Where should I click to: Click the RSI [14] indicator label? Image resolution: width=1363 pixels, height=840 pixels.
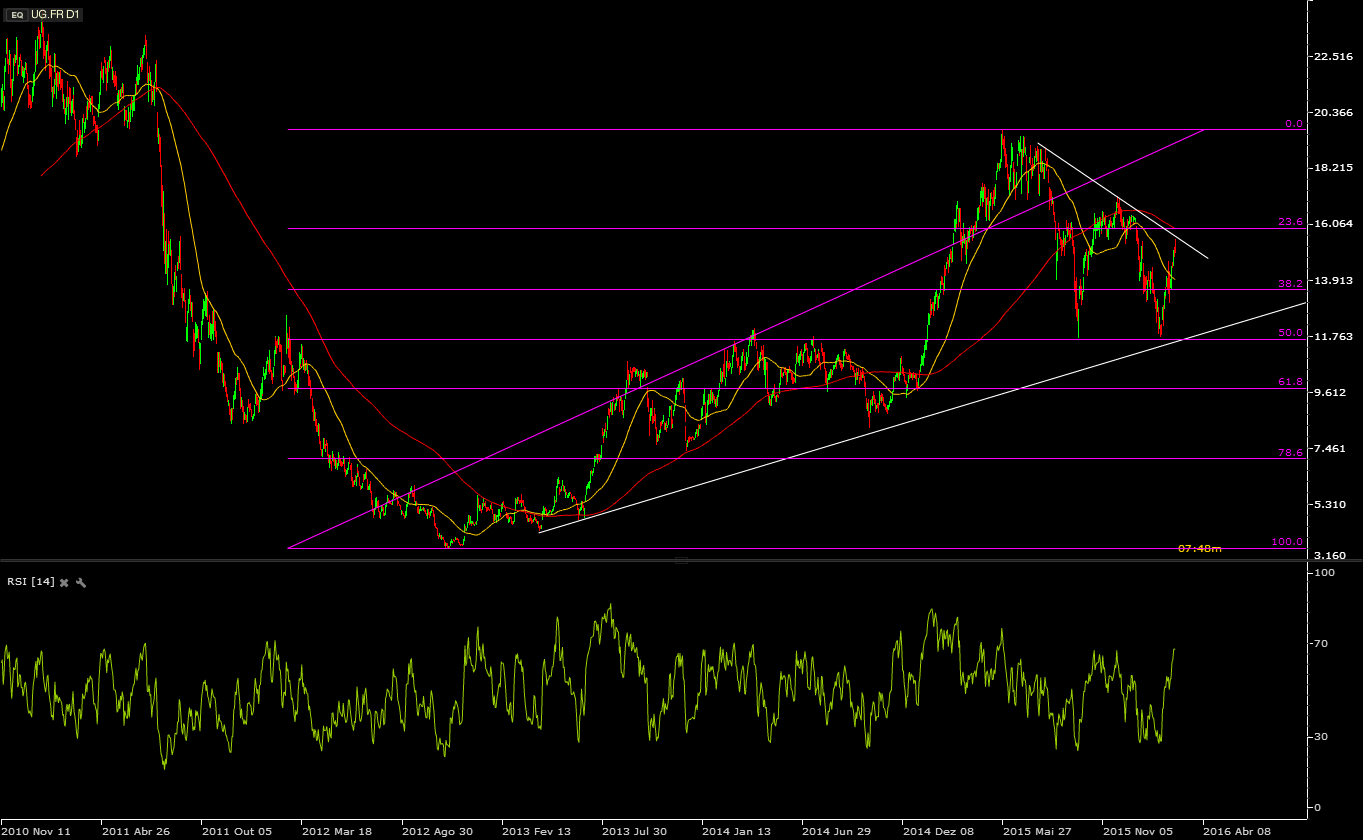[x=31, y=582]
